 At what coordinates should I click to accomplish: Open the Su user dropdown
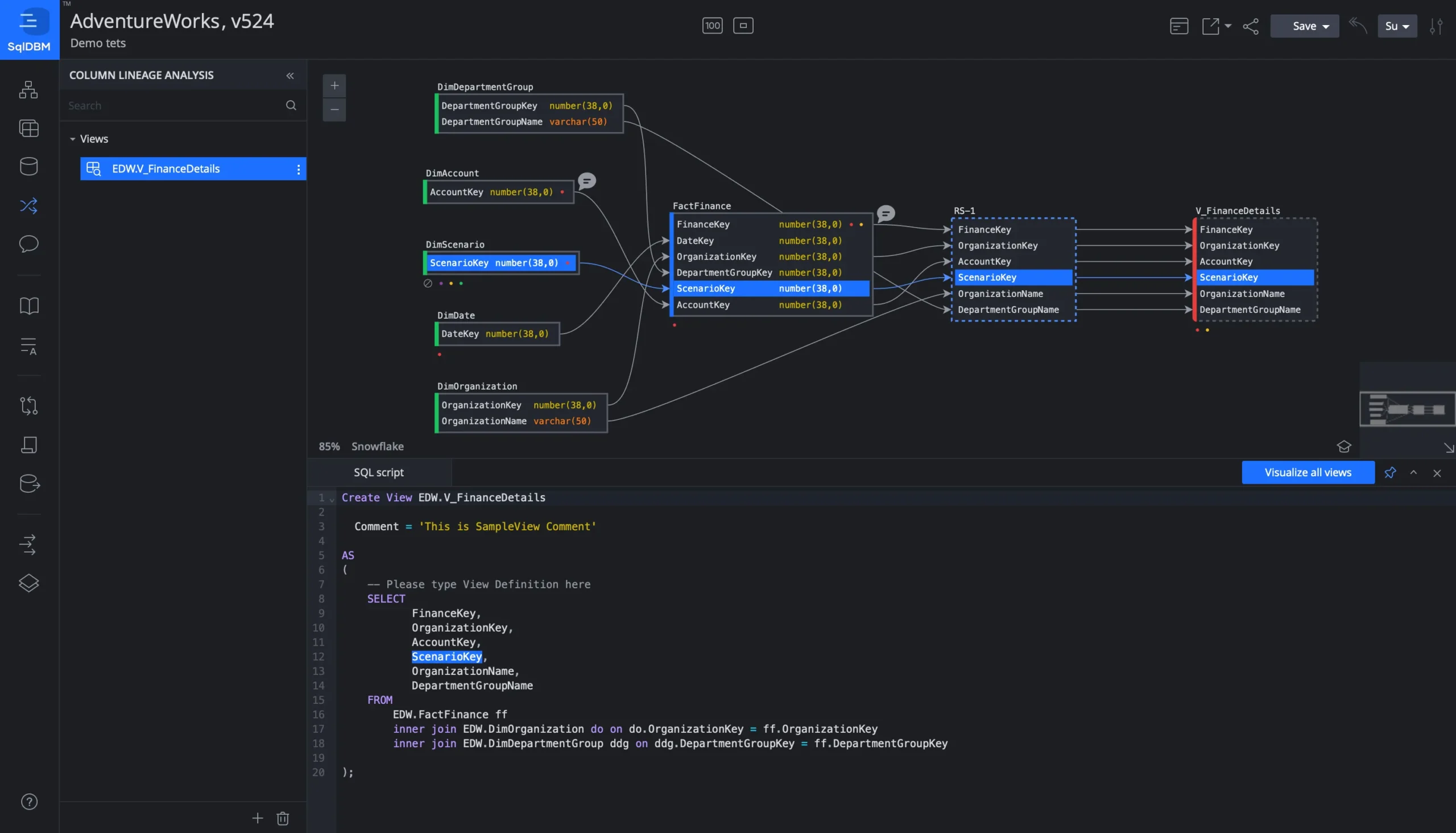tap(1396, 26)
